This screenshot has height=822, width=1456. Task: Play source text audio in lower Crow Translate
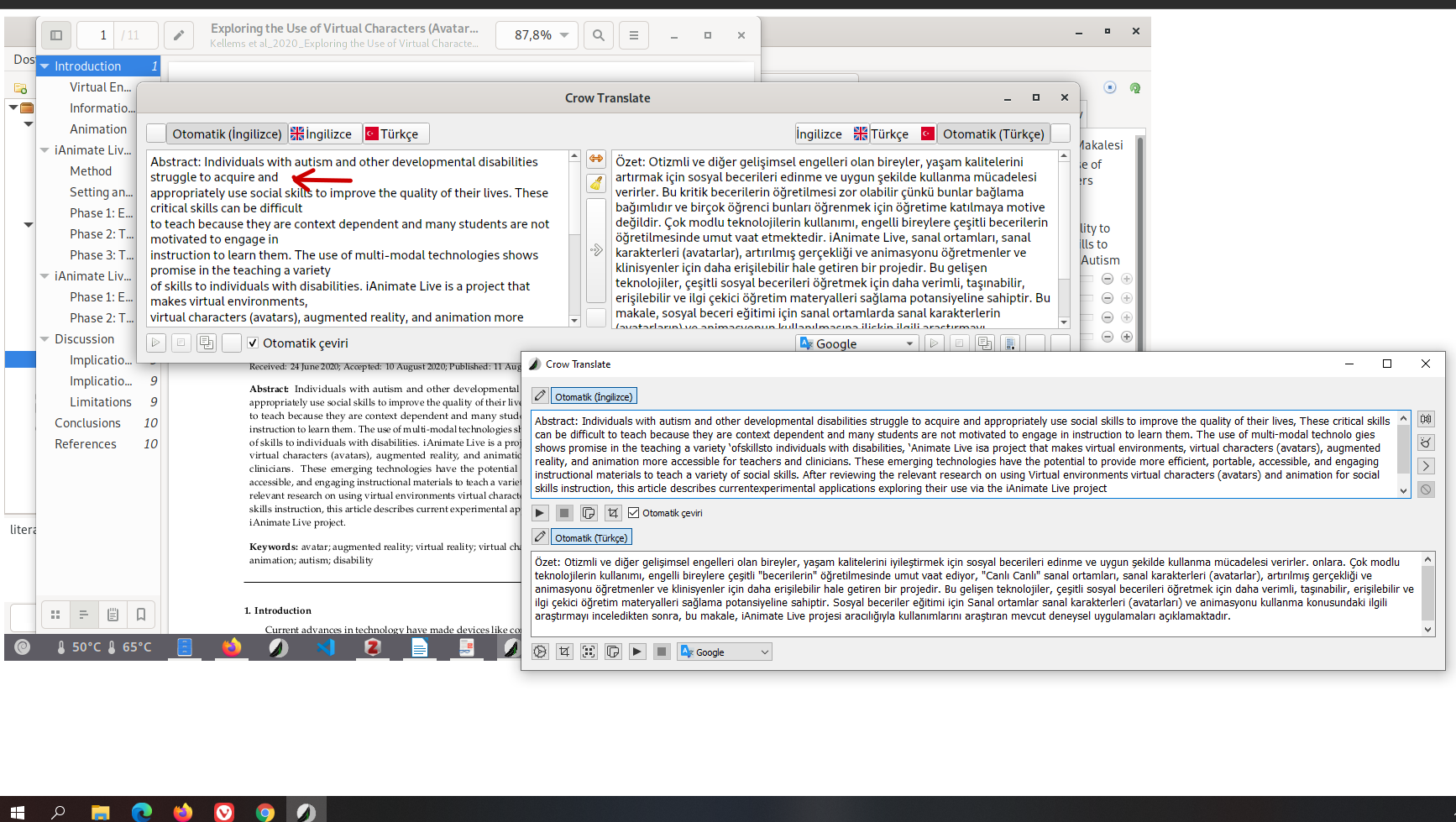click(x=540, y=513)
